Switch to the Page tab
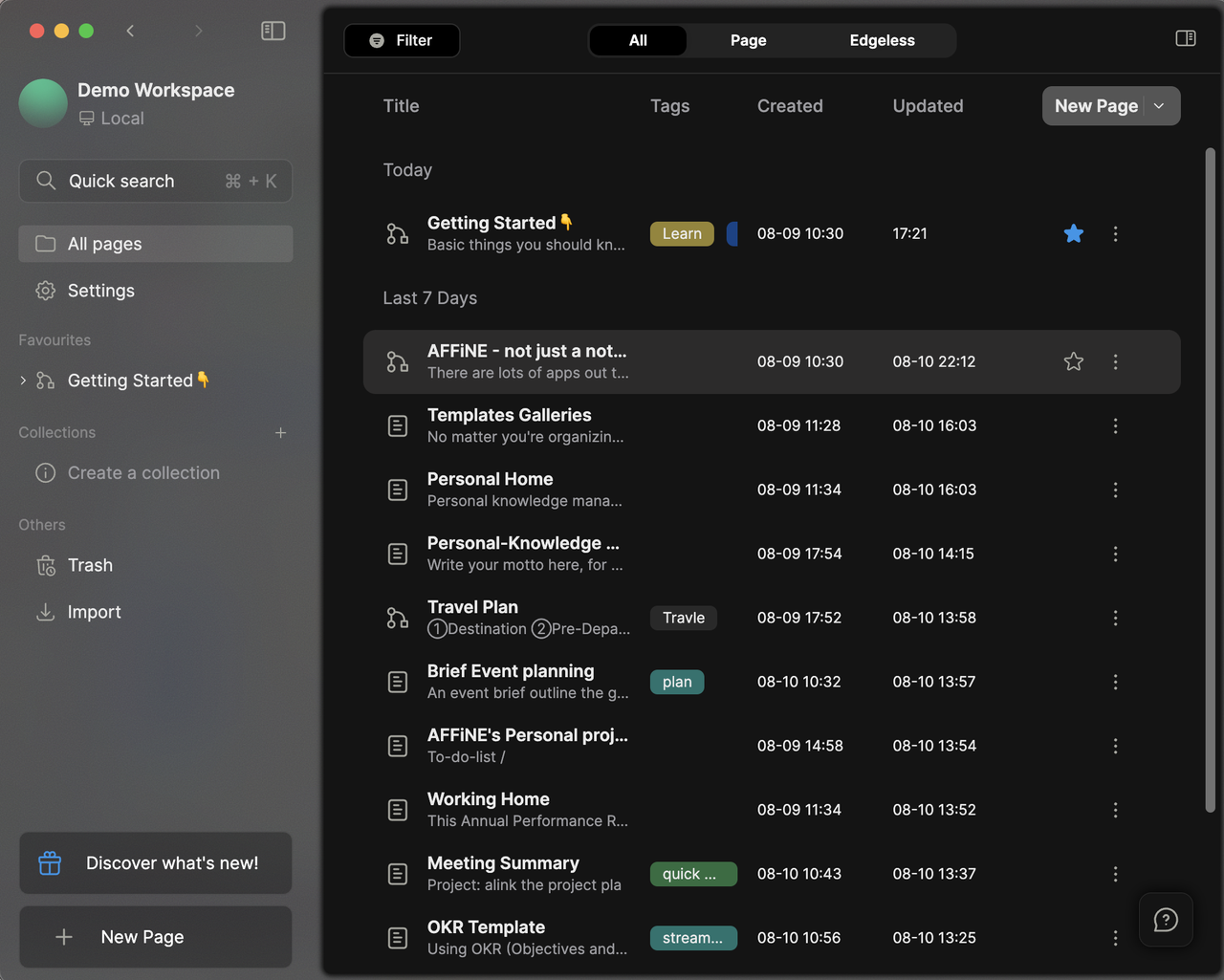Image resolution: width=1224 pixels, height=980 pixels. (x=748, y=40)
